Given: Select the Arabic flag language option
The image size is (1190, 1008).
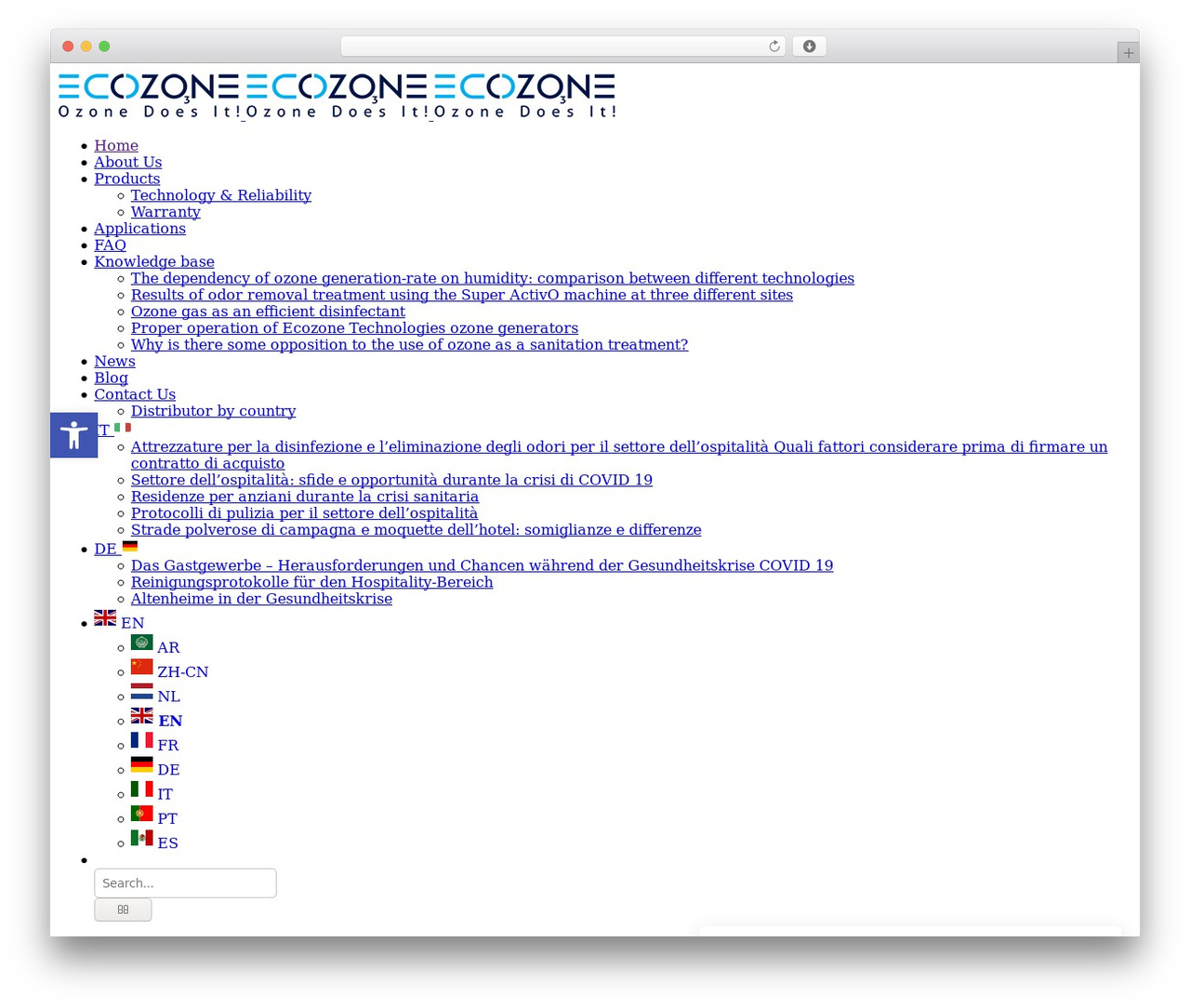Looking at the screenshot, I should click(155, 646).
